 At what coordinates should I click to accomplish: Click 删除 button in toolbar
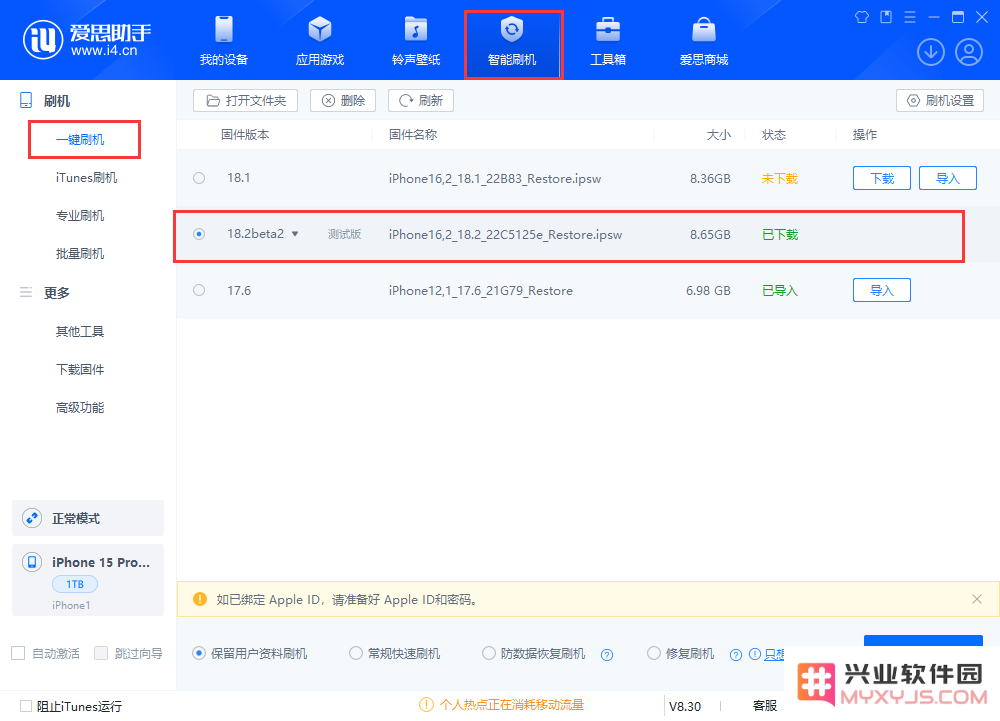tap(343, 101)
